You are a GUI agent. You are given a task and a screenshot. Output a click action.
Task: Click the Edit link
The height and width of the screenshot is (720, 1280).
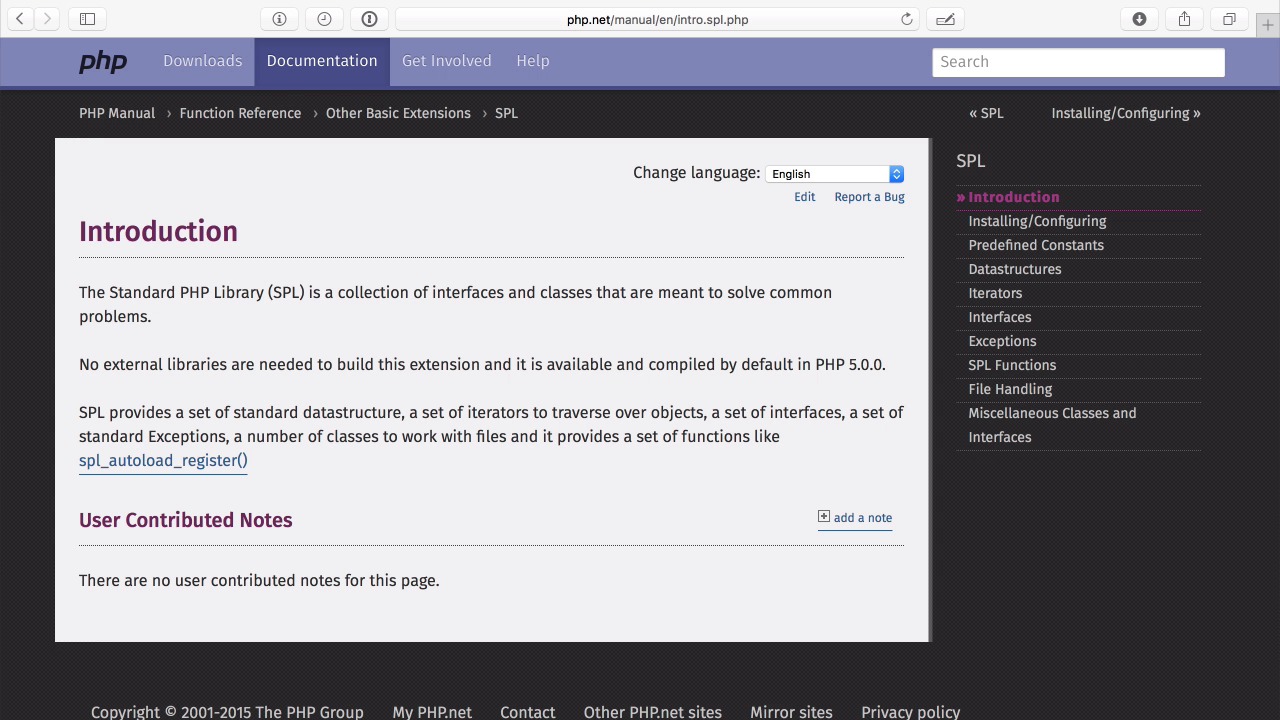coord(805,197)
